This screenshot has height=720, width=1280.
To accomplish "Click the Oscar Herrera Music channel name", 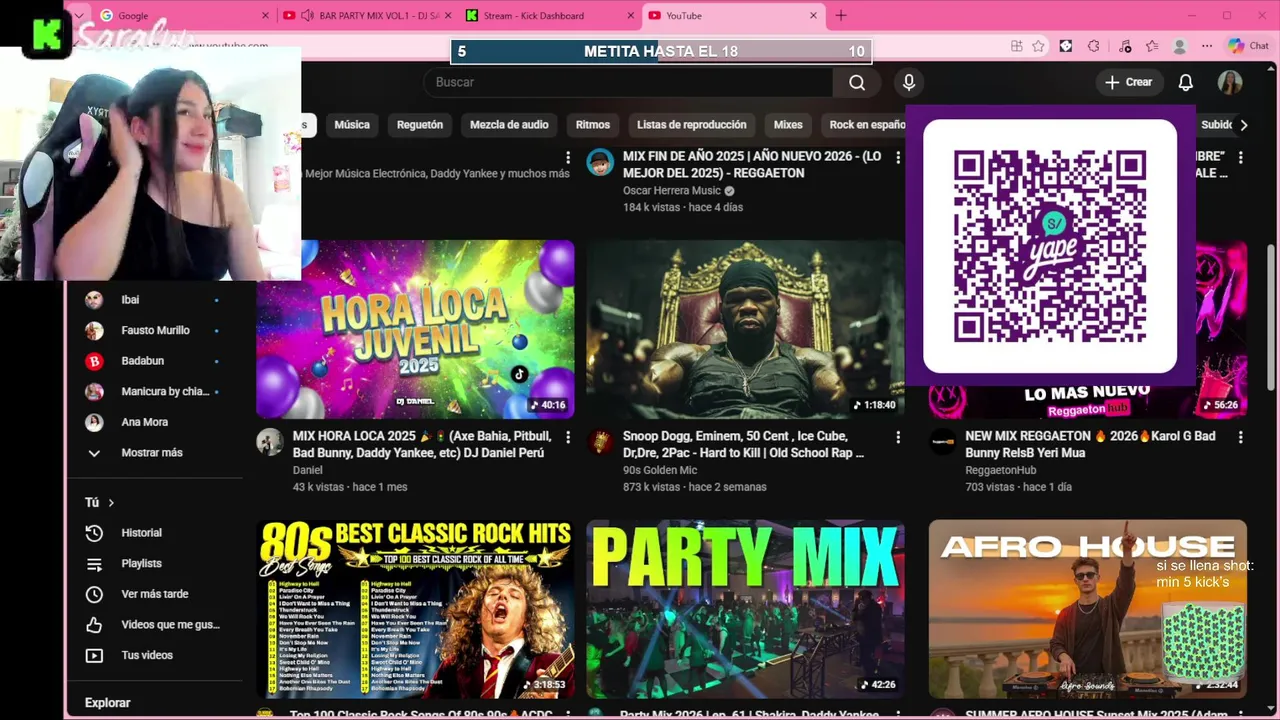I will (x=671, y=191).
